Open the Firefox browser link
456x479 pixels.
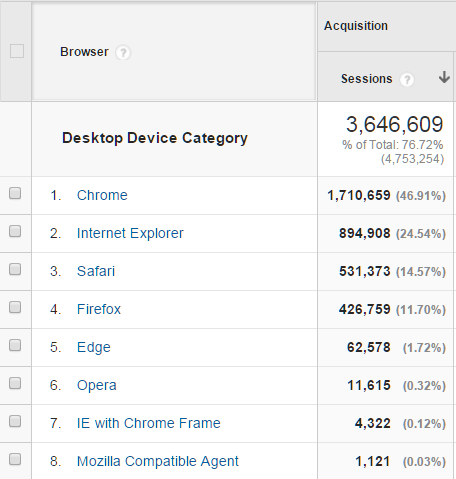pyautogui.click(x=99, y=309)
